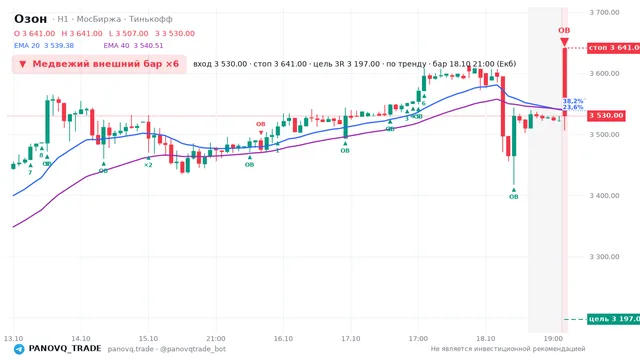This screenshot has height=360, width=640.
Task: Open the PANOVQ_TRADE channel name
Action: [65, 349]
